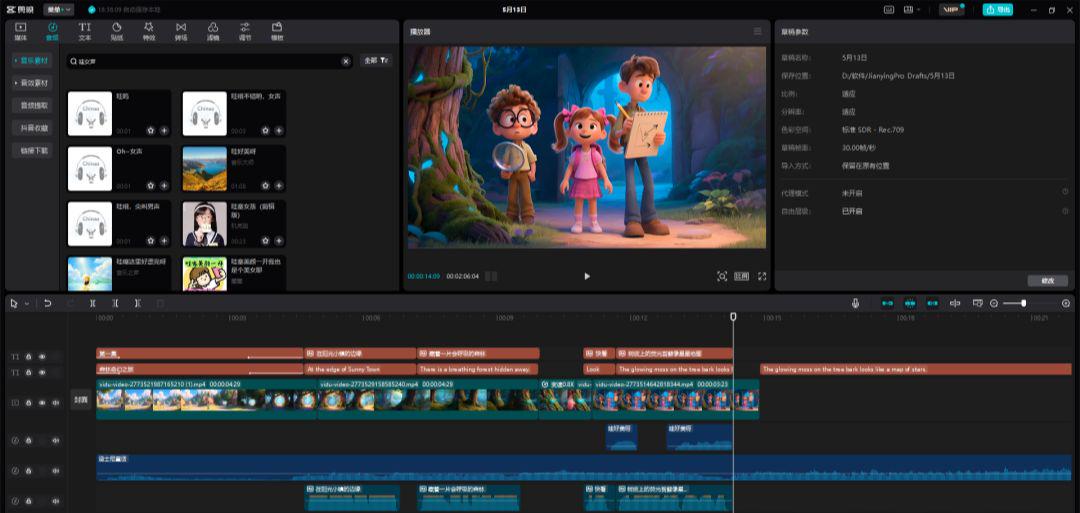
Task: Expand the music material (音乐素材) category
Action: 33,61
